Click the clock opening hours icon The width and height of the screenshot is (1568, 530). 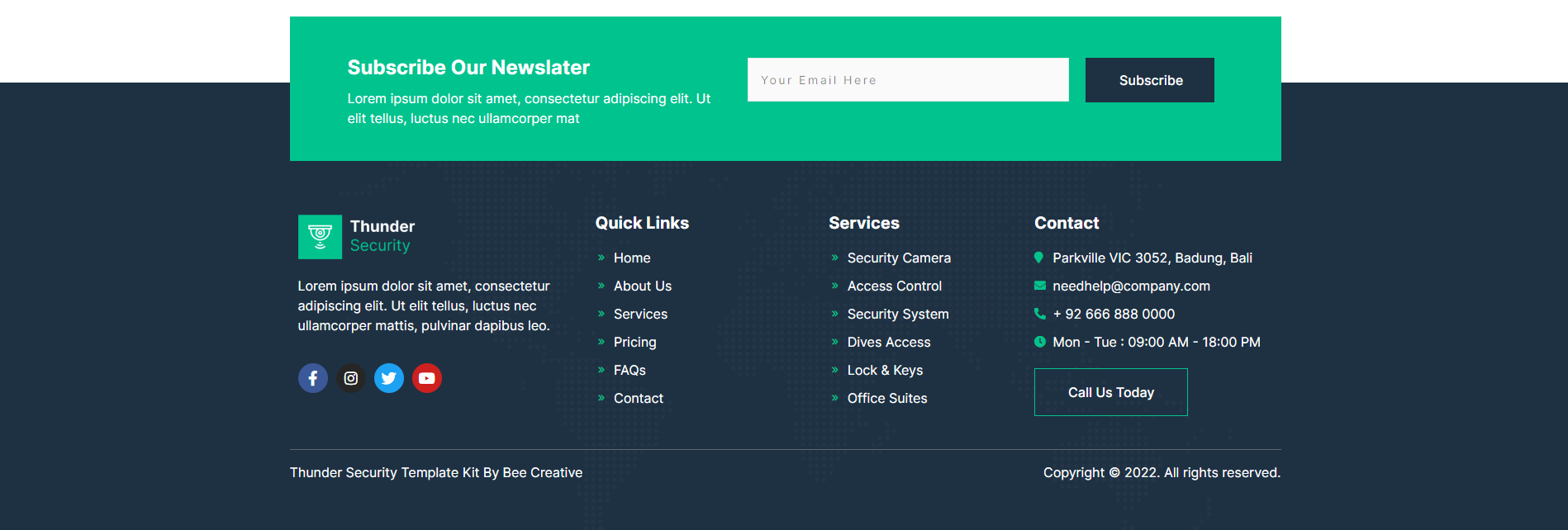click(x=1040, y=342)
